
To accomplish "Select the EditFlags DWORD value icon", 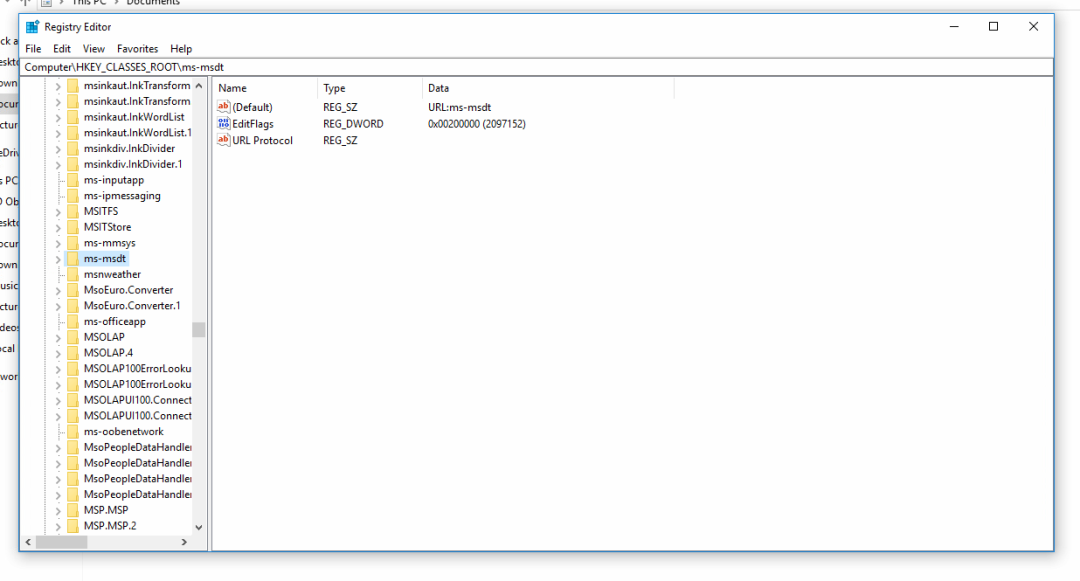I will (x=223, y=123).
